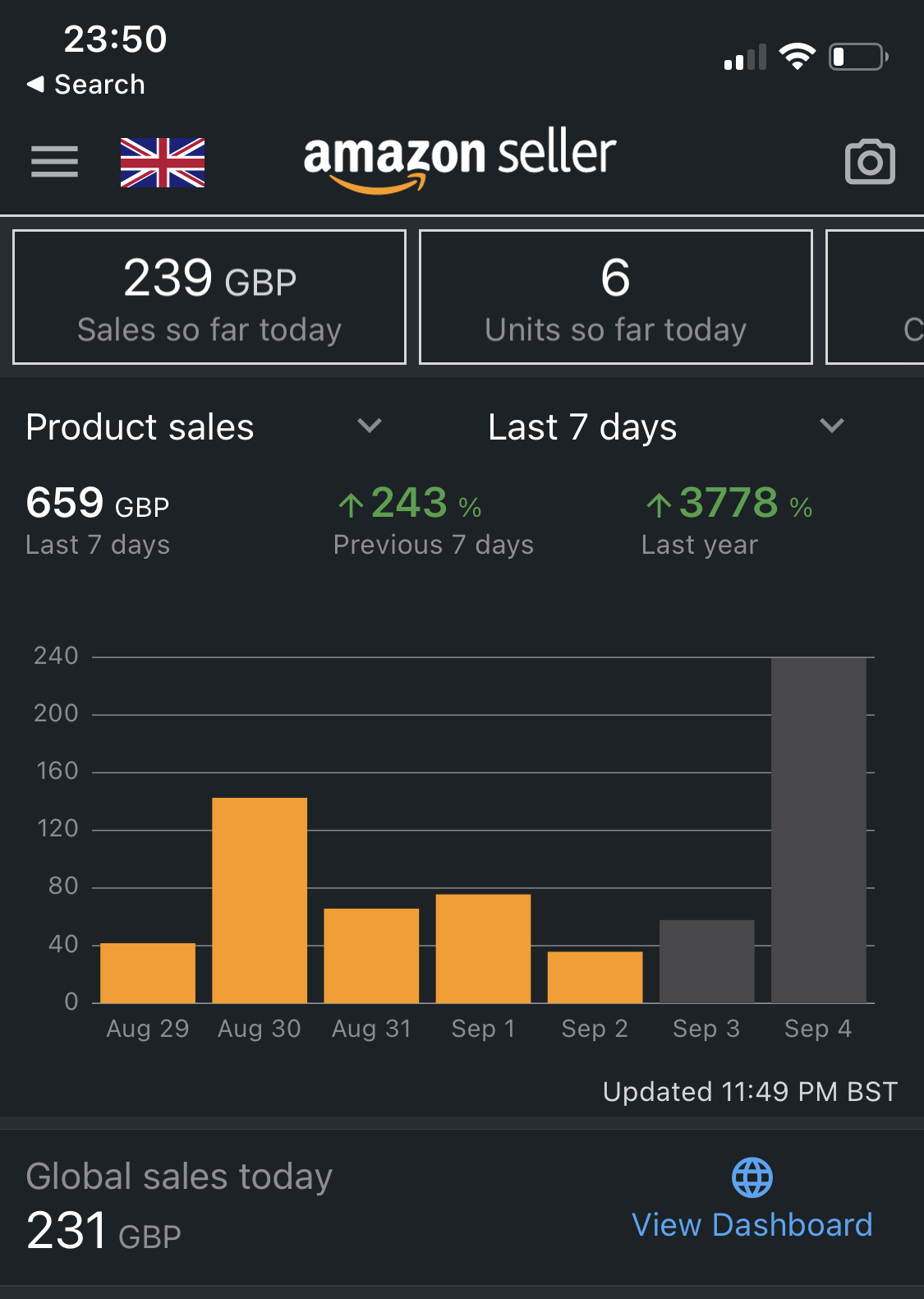Expand the Product sales dropdown
This screenshot has width=924, height=1299.
point(205,426)
